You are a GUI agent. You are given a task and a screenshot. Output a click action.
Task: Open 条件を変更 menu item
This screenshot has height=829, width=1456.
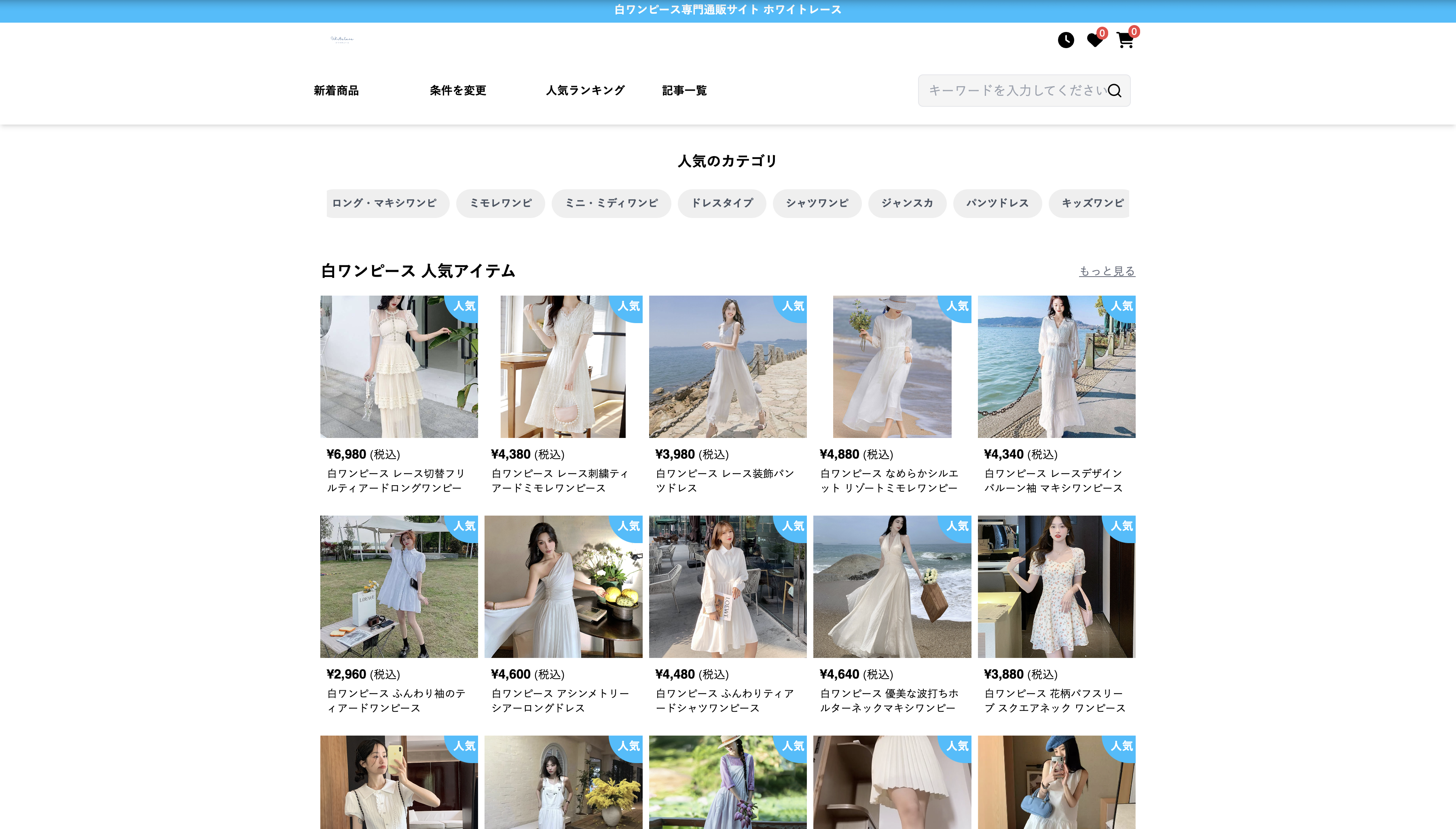[458, 91]
